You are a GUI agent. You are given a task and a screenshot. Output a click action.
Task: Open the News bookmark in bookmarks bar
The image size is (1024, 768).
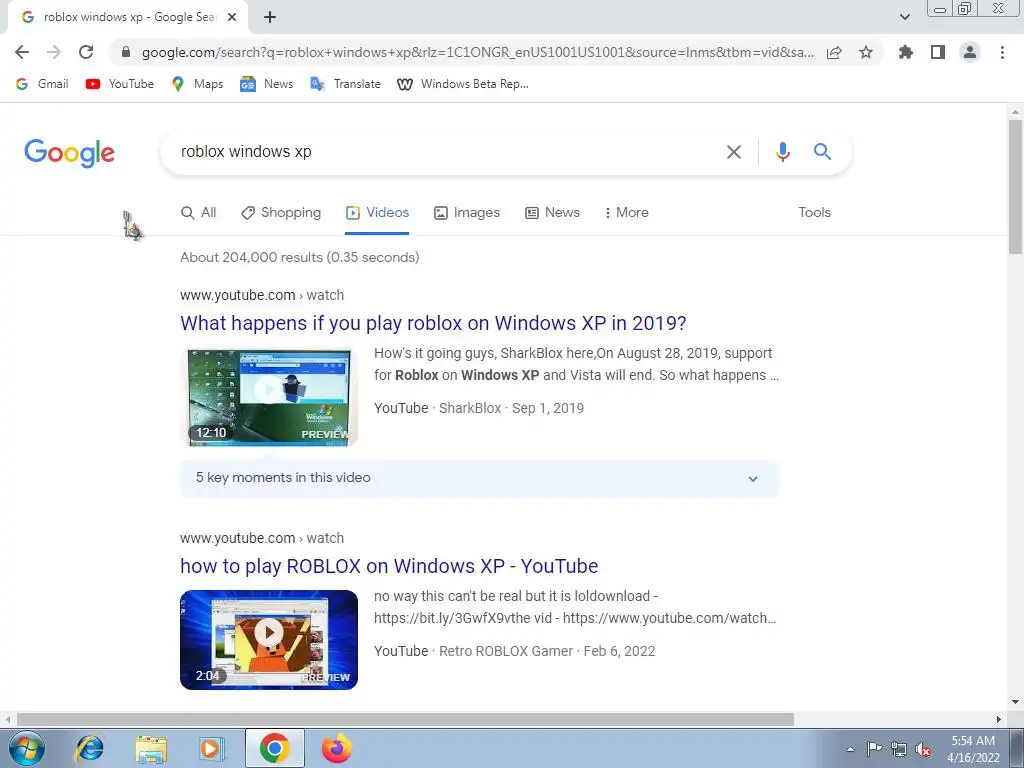point(266,84)
